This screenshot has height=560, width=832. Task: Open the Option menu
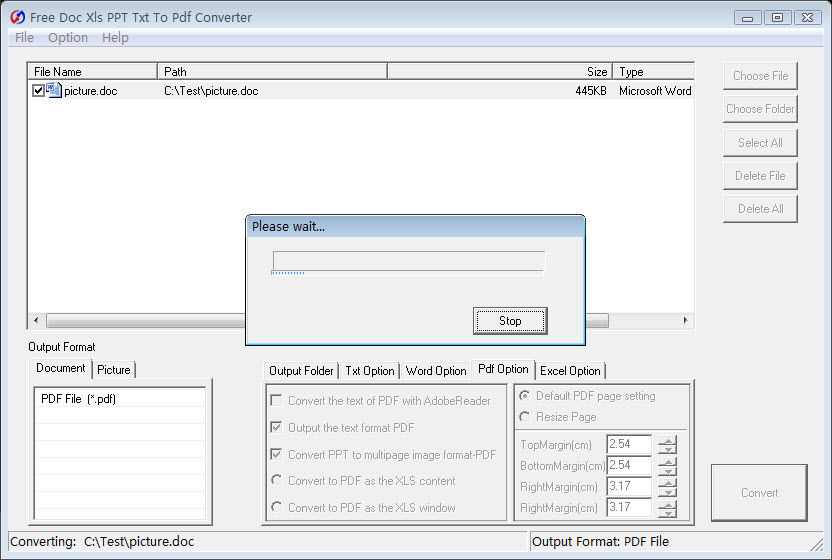(68, 38)
